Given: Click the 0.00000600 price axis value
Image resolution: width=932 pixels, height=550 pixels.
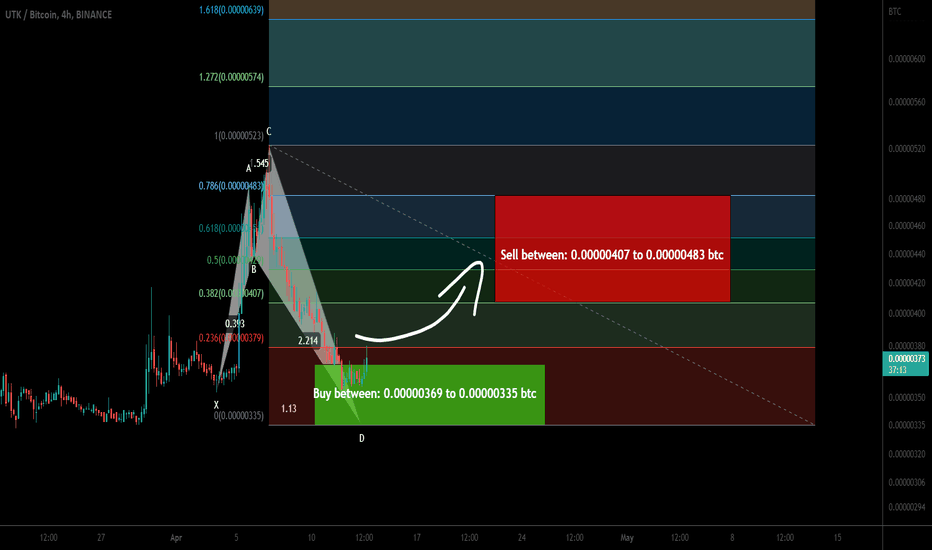Looking at the screenshot, I should (x=907, y=59).
